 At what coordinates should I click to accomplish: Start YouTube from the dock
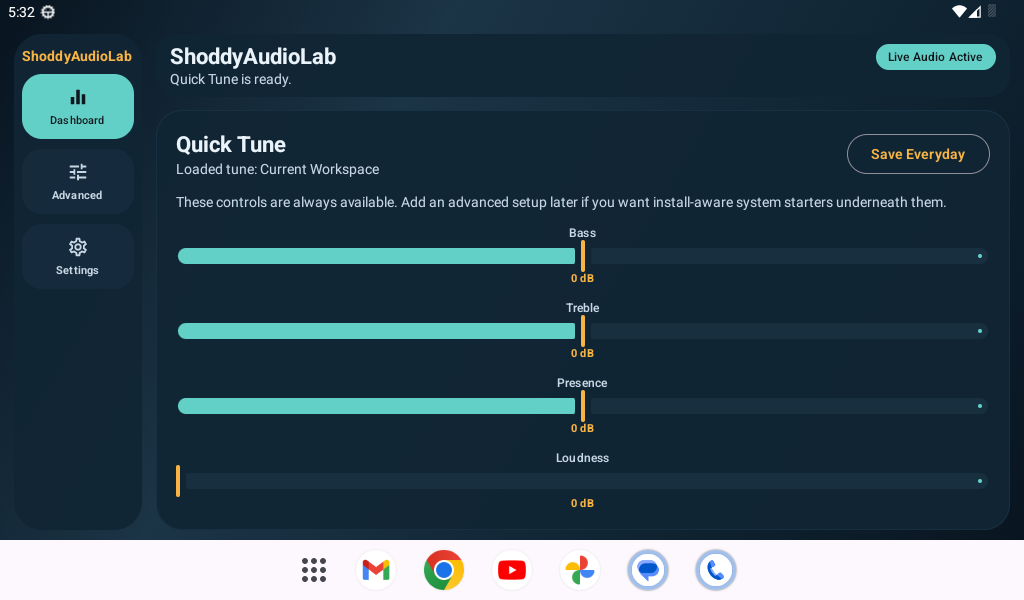tap(511, 570)
